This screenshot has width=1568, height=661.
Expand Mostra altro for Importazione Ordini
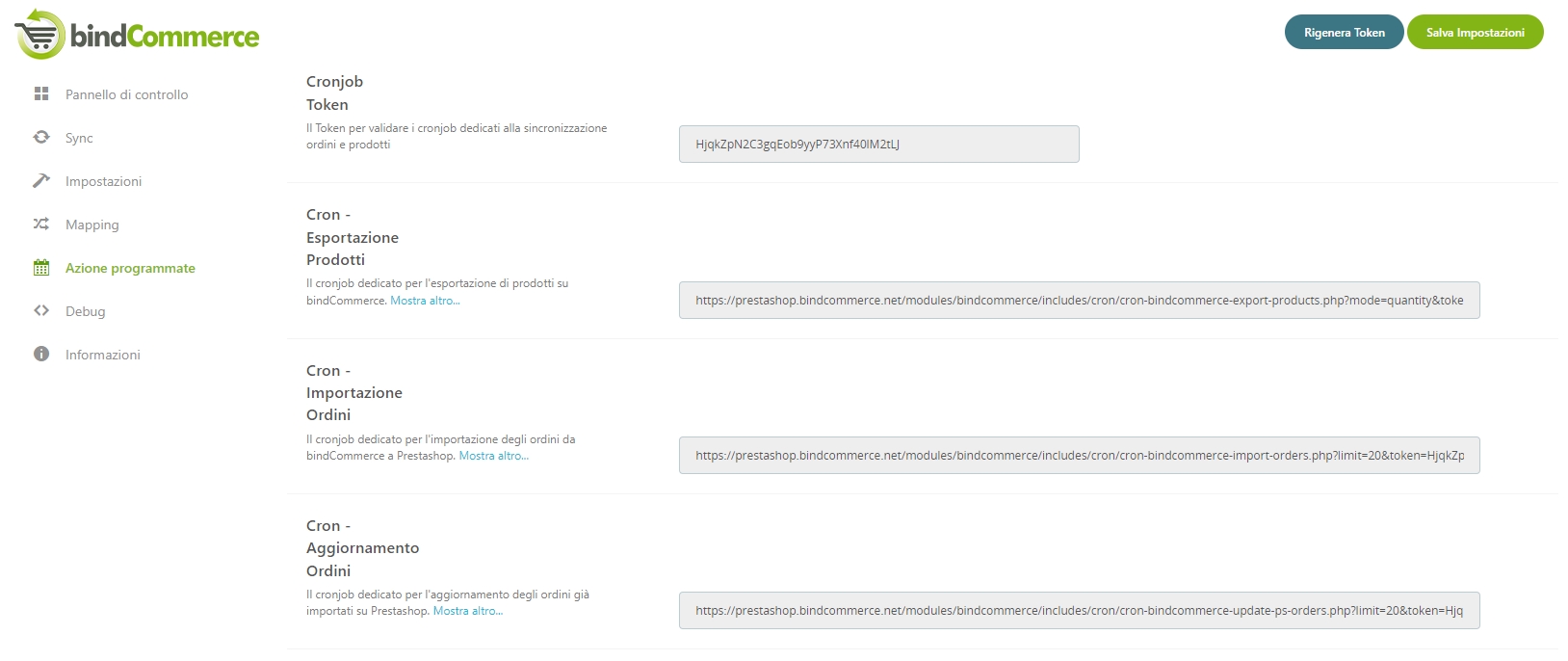493,456
